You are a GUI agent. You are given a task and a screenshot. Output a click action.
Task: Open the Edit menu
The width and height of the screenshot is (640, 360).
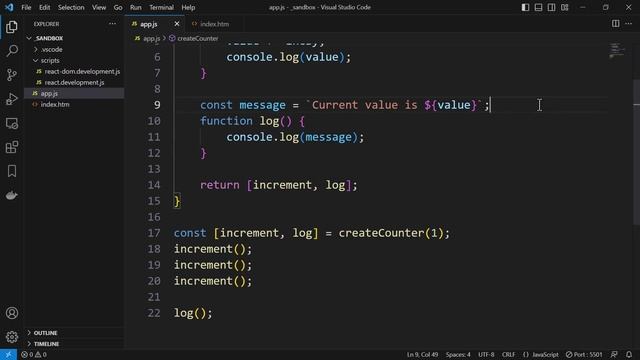[x=44, y=7]
